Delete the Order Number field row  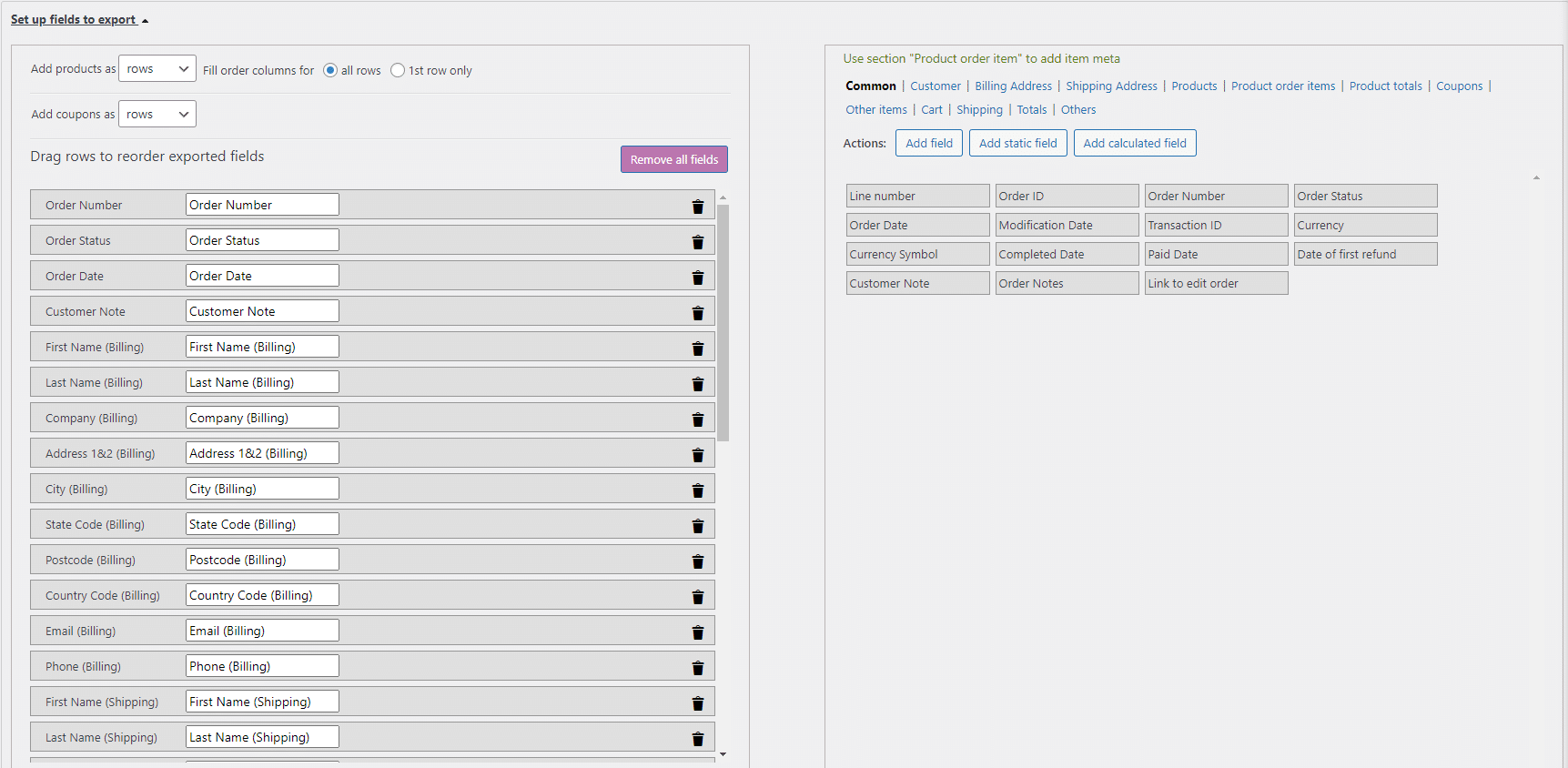(x=697, y=207)
